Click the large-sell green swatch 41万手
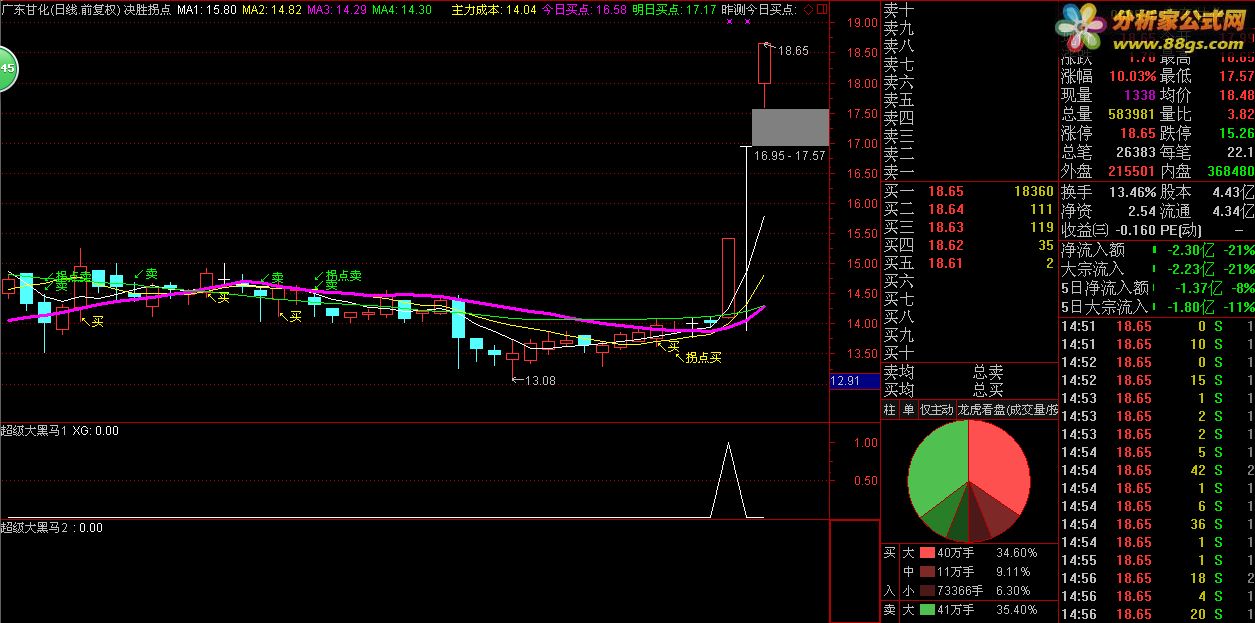 point(927,609)
